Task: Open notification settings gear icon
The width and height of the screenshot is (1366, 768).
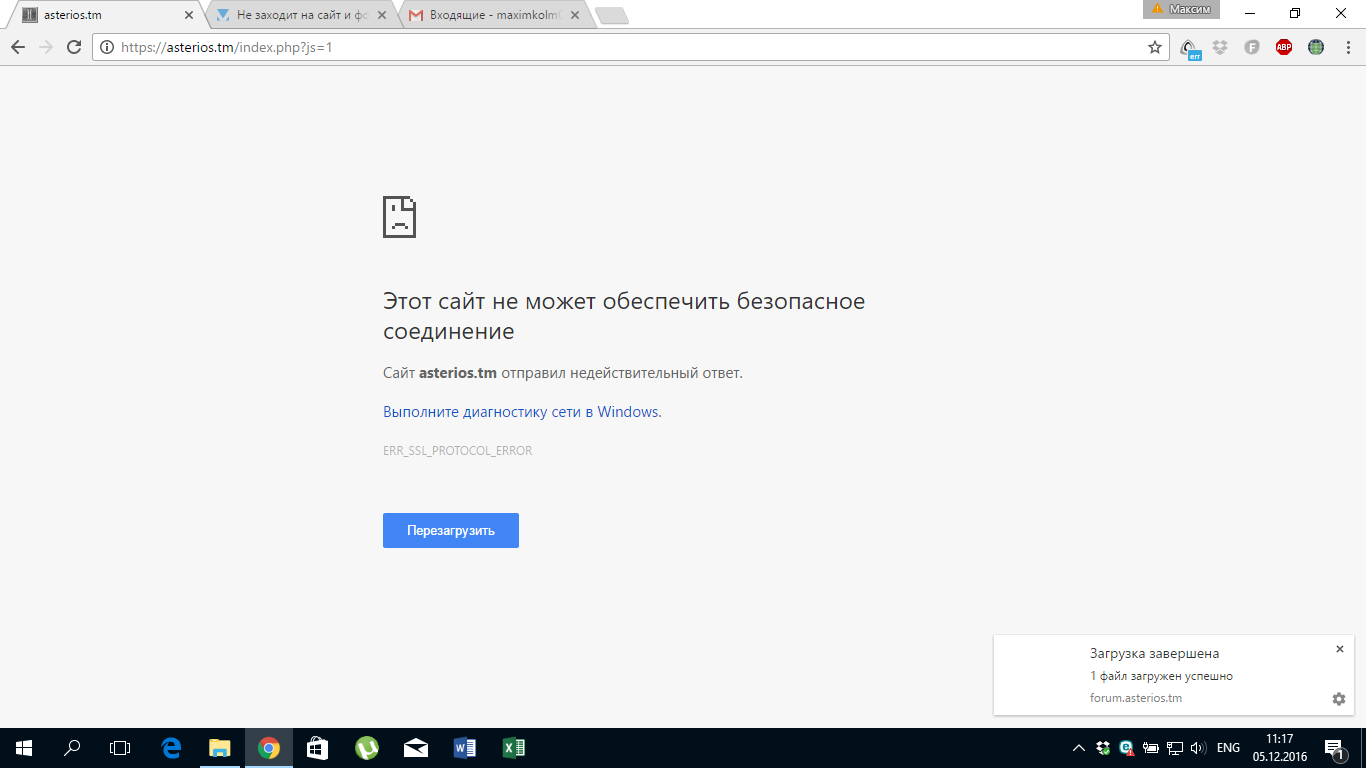Action: click(x=1339, y=699)
